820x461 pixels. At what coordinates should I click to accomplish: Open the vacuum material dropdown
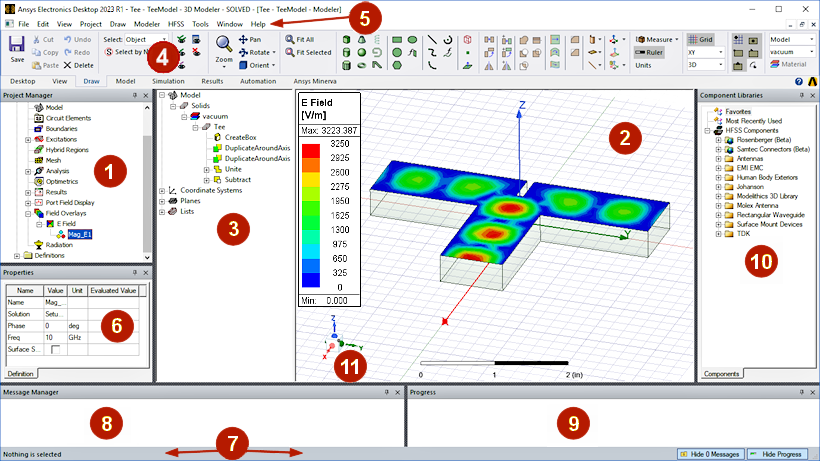pos(792,52)
